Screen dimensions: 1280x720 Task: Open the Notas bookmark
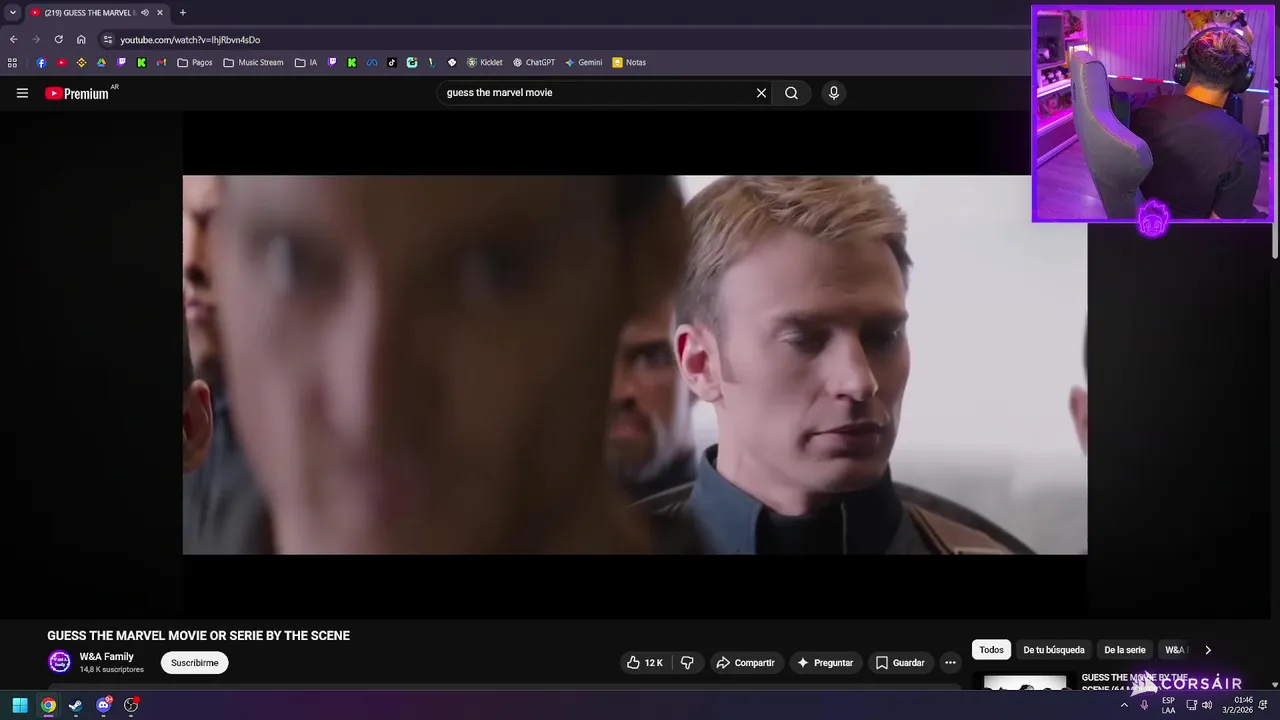tap(629, 62)
